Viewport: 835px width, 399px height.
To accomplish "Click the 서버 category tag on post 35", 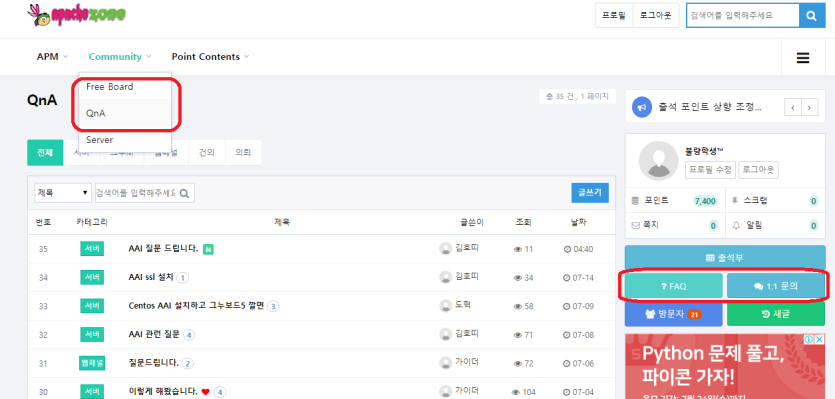I will click(92, 249).
